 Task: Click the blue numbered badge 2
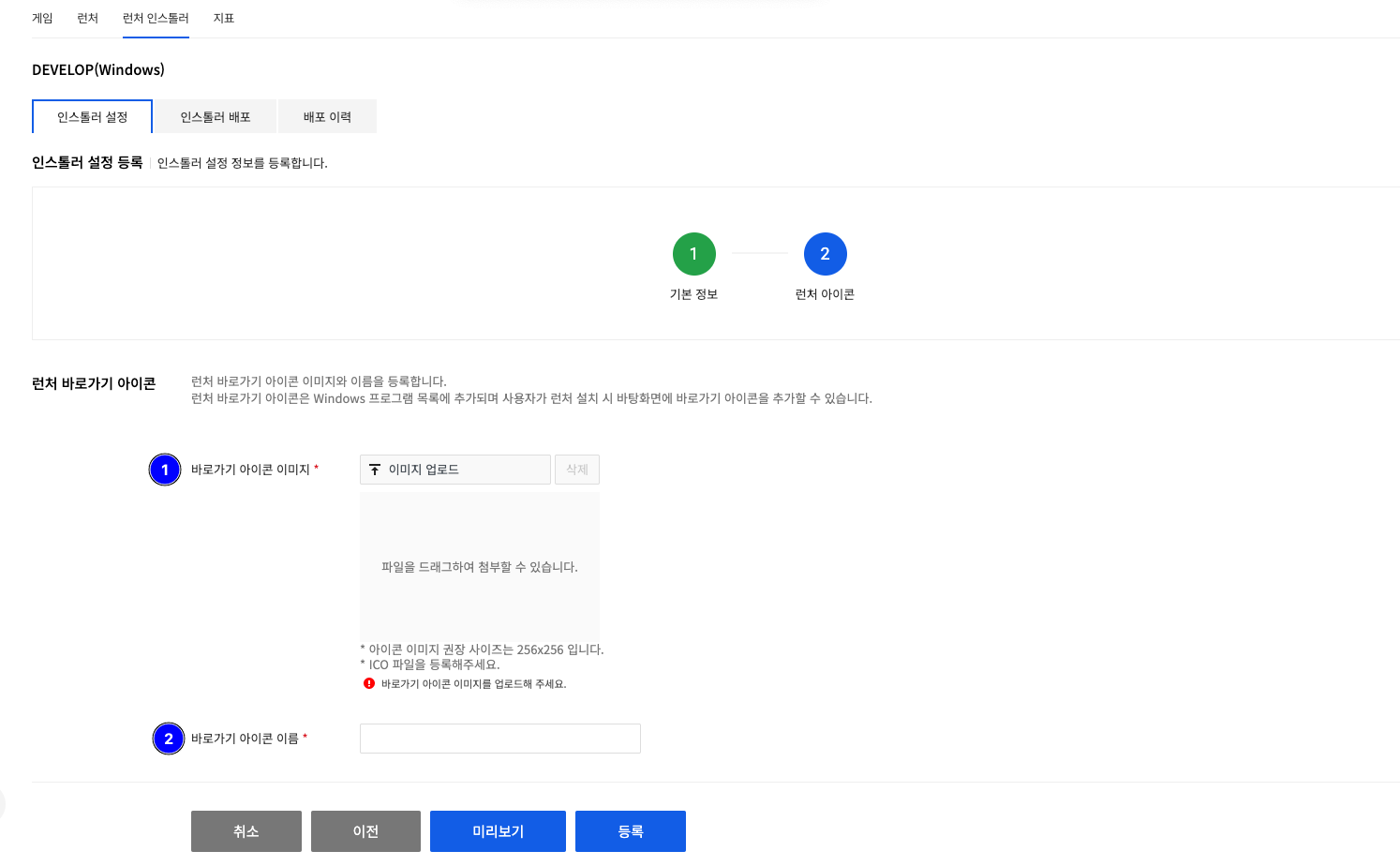pos(169,739)
